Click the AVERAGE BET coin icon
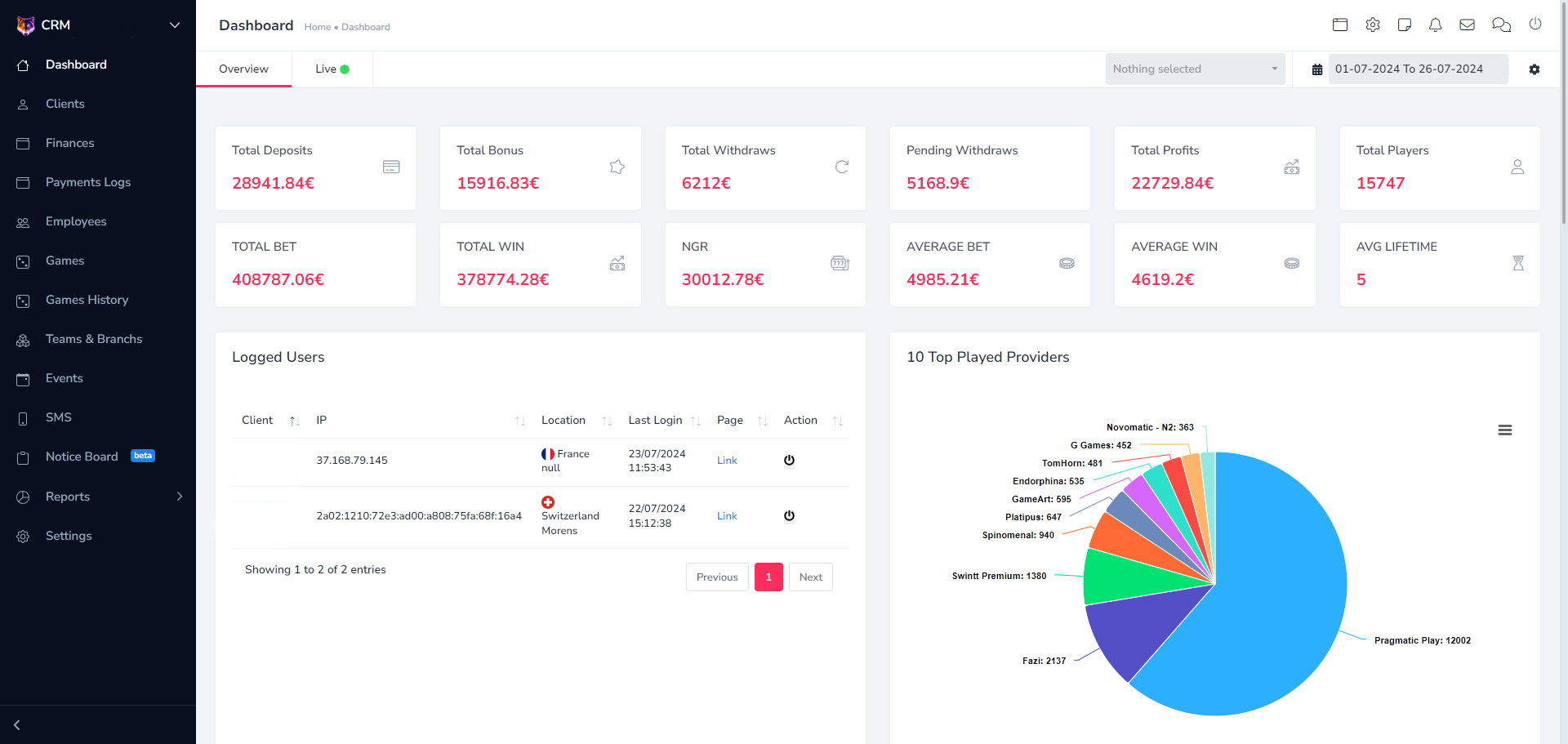1568x744 pixels. pyautogui.click(x=1067, y=263)
